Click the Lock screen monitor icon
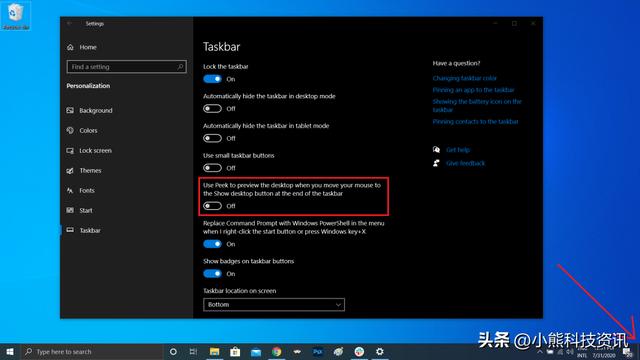 tap(70, 151)
